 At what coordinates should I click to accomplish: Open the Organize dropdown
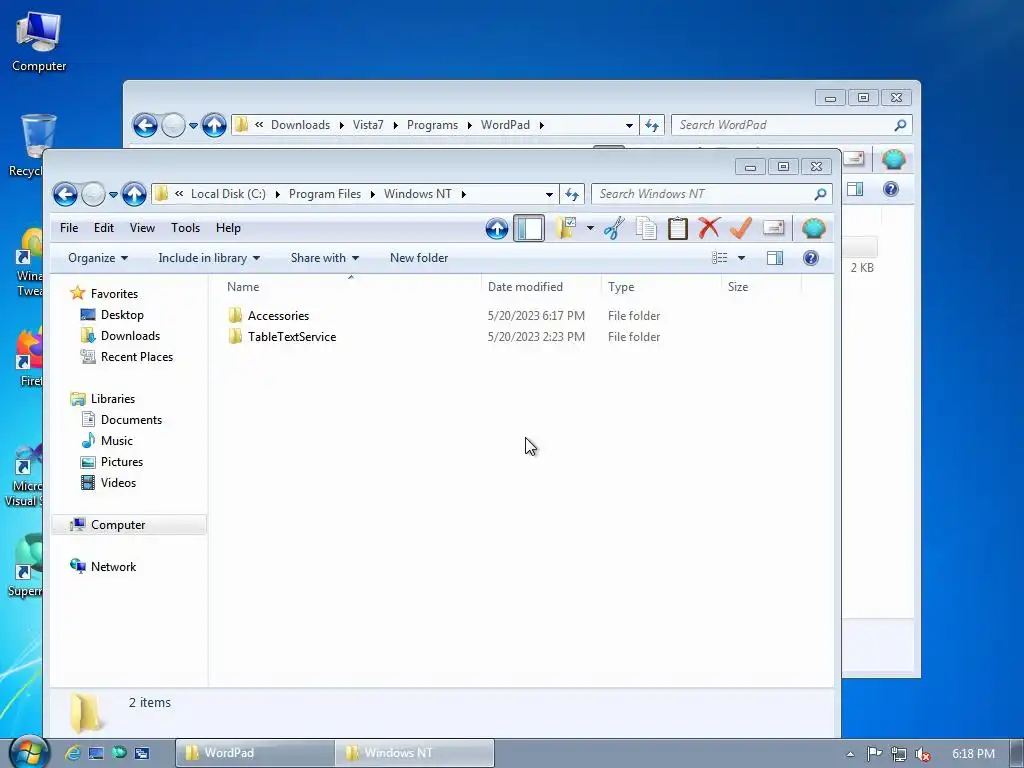tap(98, 258)
